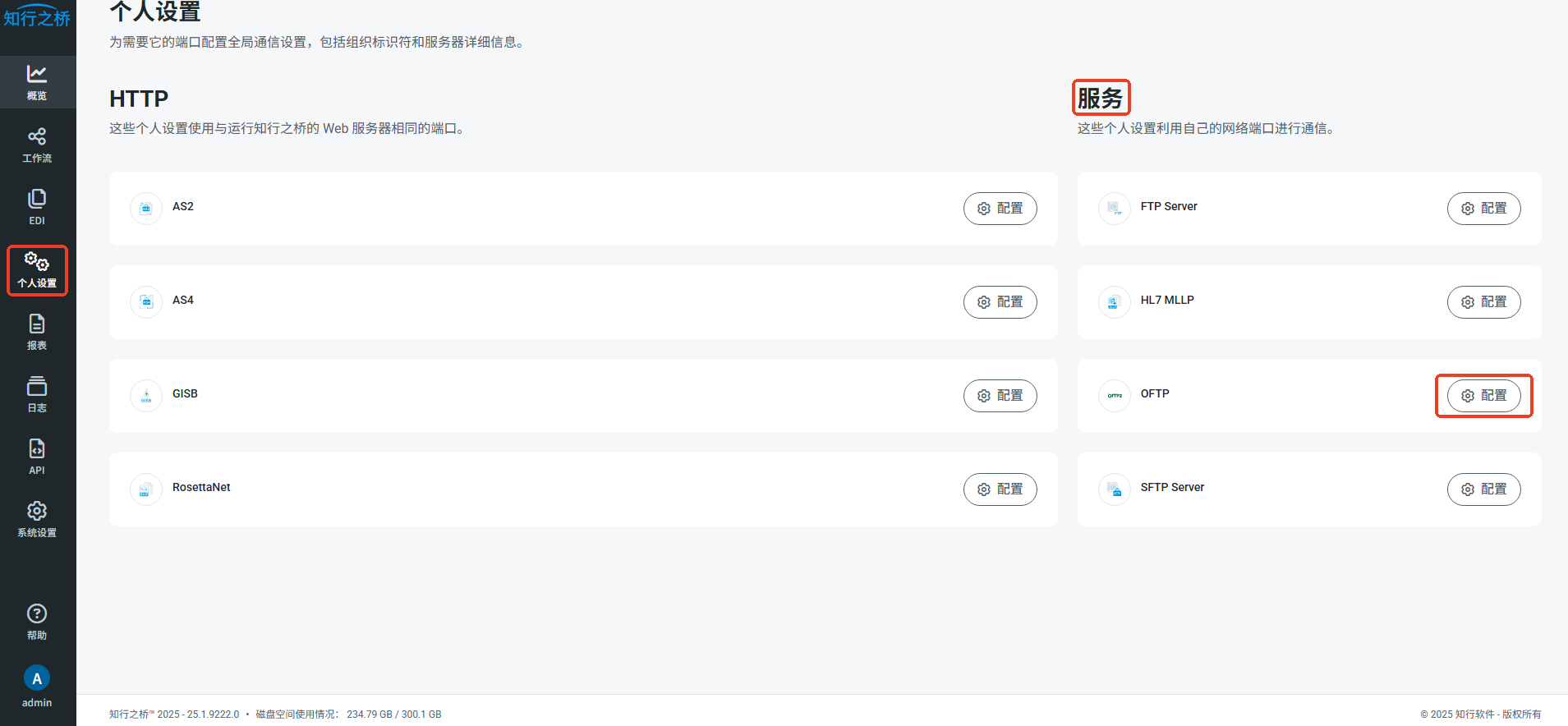Open the 概览 overview sidebar icon
1568x726 pixels.
coord(37,82)
